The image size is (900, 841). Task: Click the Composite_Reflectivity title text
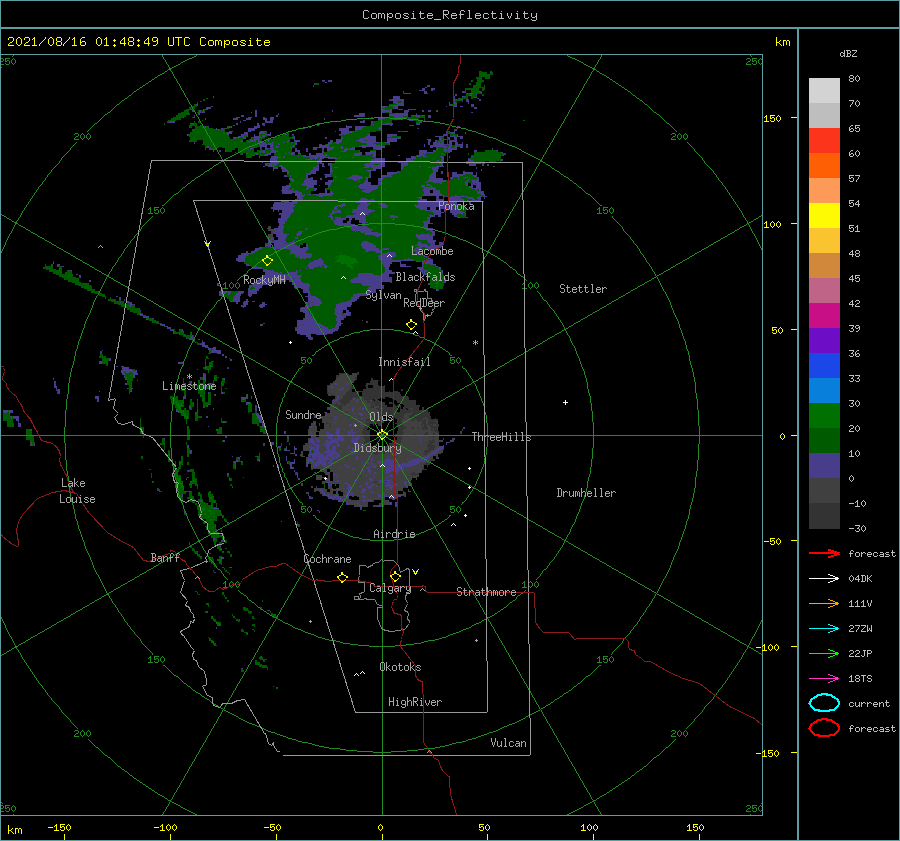coord(450,15)
